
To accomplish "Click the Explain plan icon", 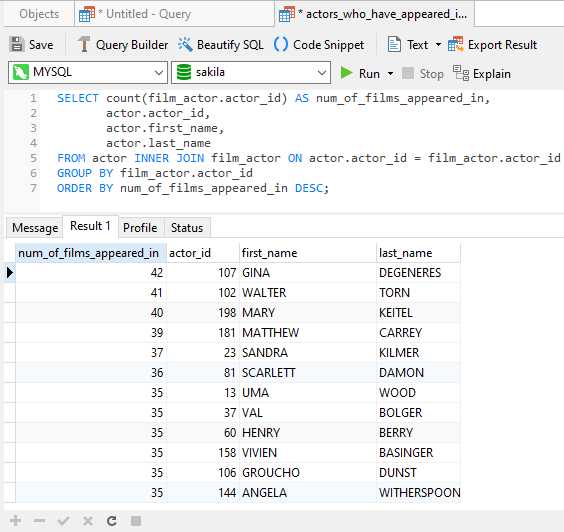I will click(x=461, y=73).
